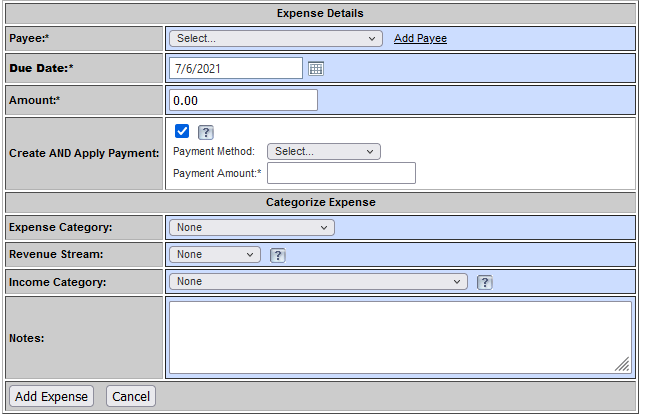Open the Expense Category dropdown
Viewport: 645px width, 416px height.
pyautogui.click(x=251, y=227)
